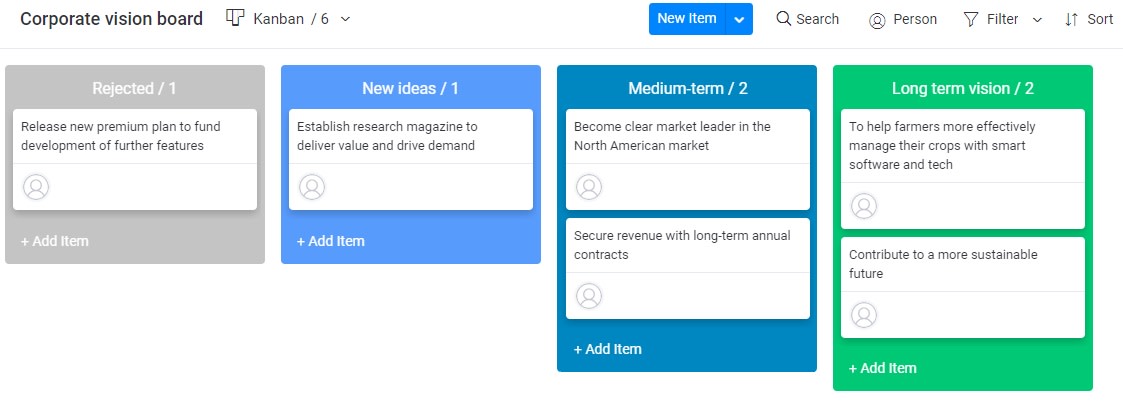Click the Sort label in toolbar
Screen dimensions: 1123x420
1100,19
